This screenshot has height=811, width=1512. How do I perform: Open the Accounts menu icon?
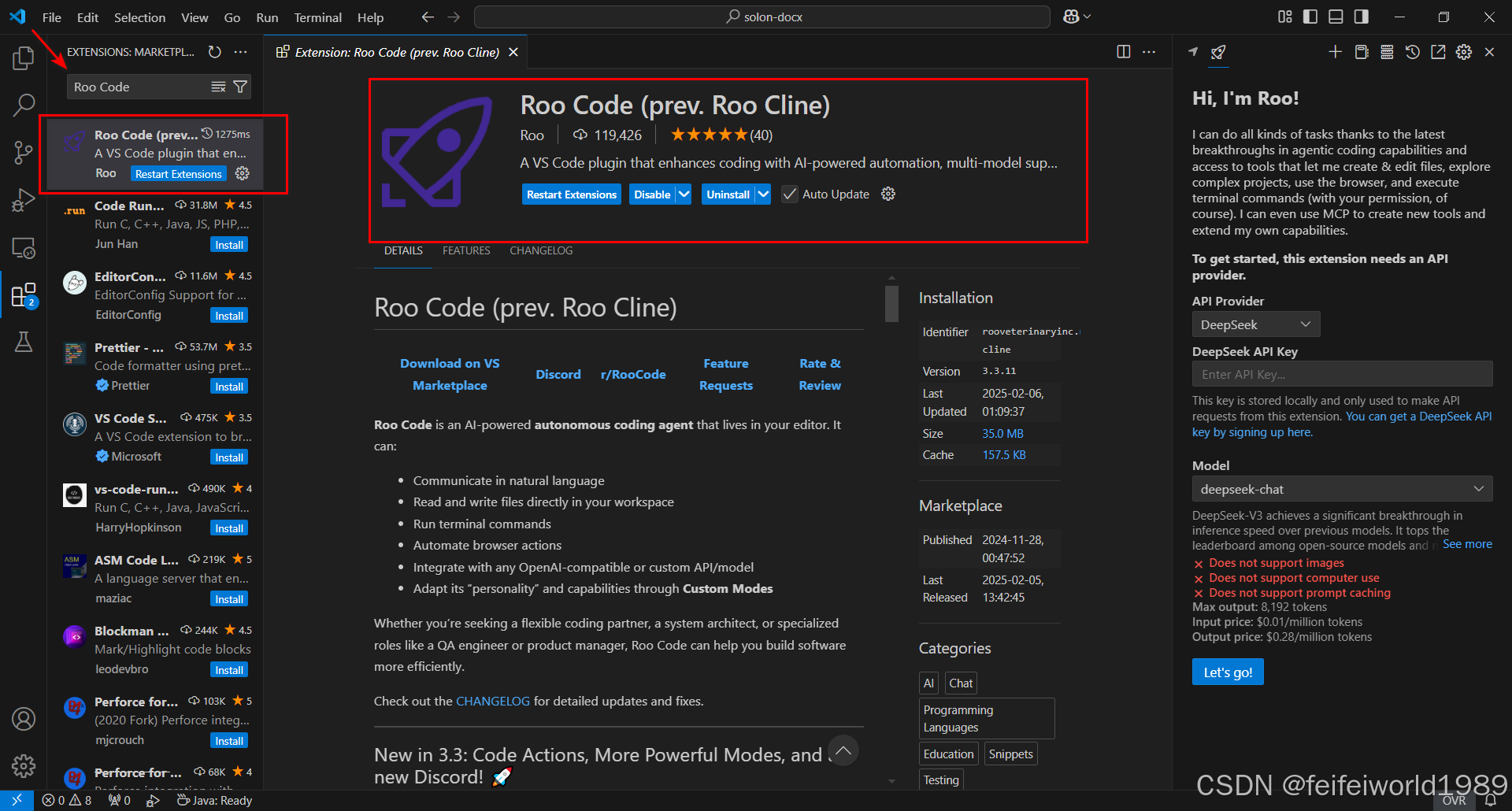tap(24, 719)
